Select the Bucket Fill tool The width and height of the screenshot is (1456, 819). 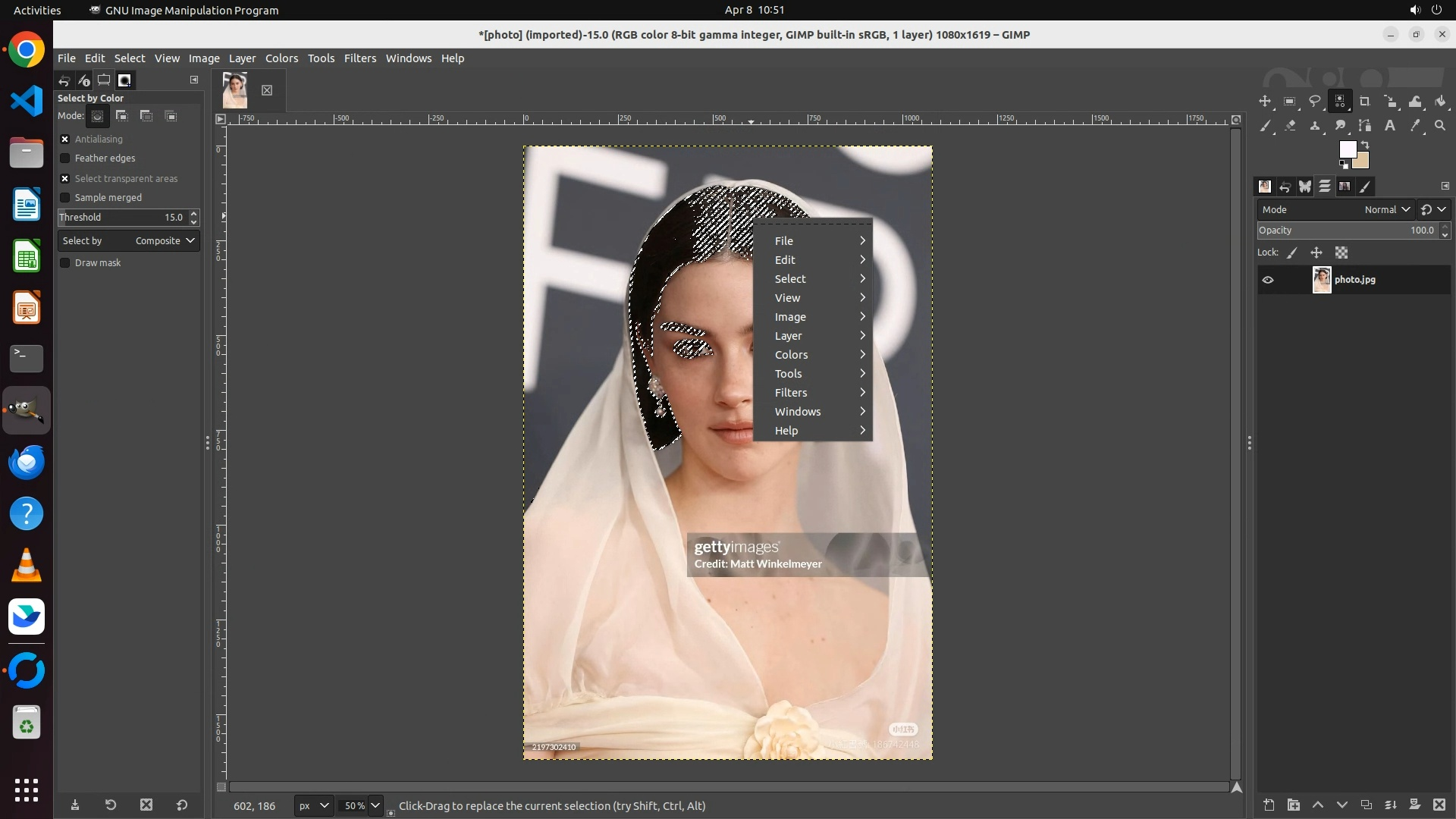[x=1440, y=102]
